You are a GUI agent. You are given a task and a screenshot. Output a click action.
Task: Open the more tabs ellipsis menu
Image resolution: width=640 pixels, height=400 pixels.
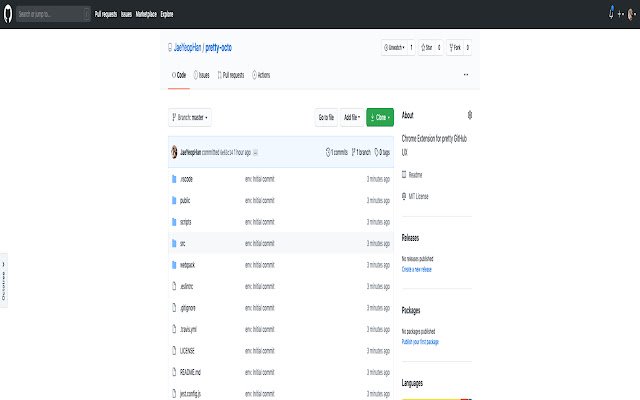click(x=466, y=75)
